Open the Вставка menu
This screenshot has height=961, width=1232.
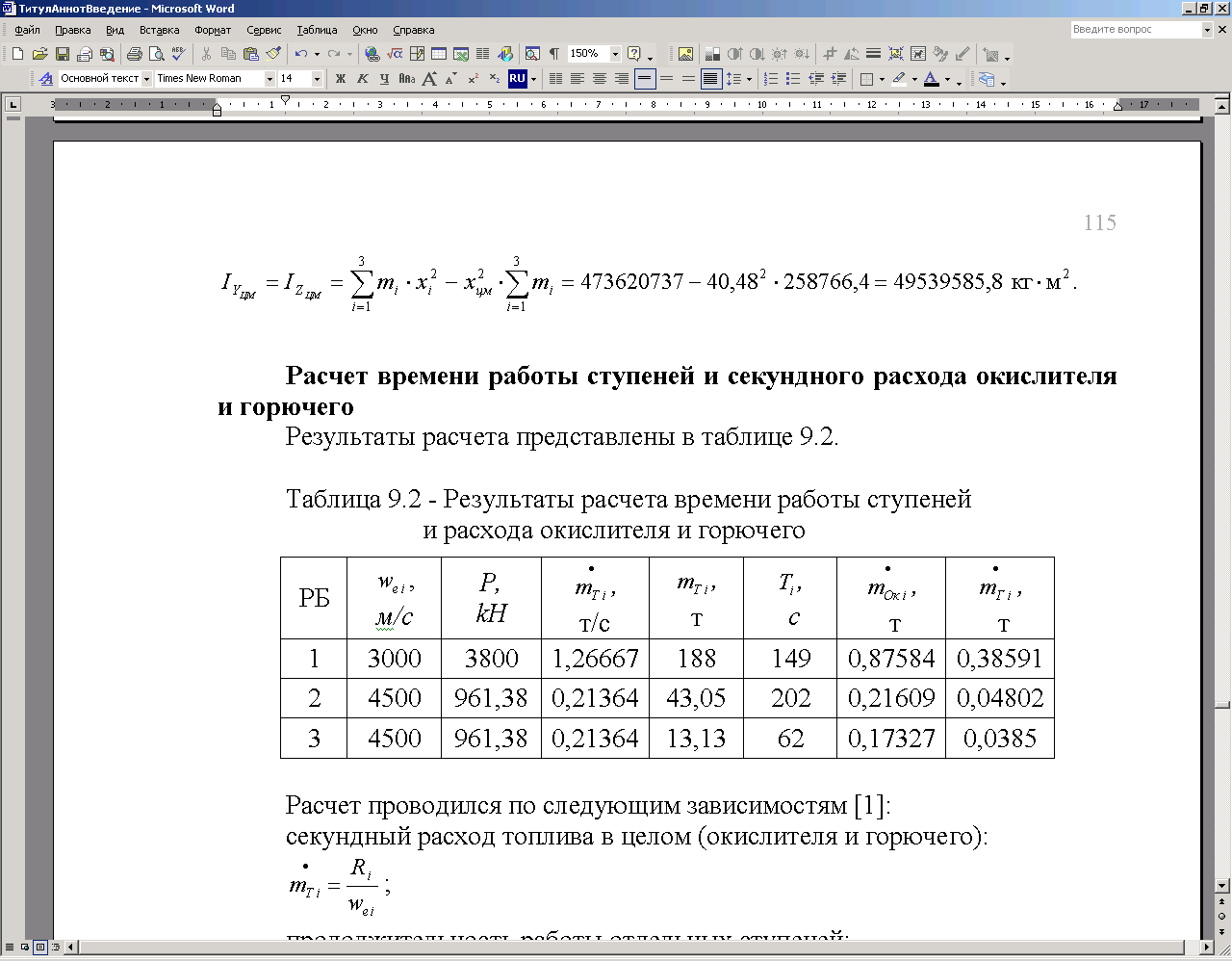160,30
